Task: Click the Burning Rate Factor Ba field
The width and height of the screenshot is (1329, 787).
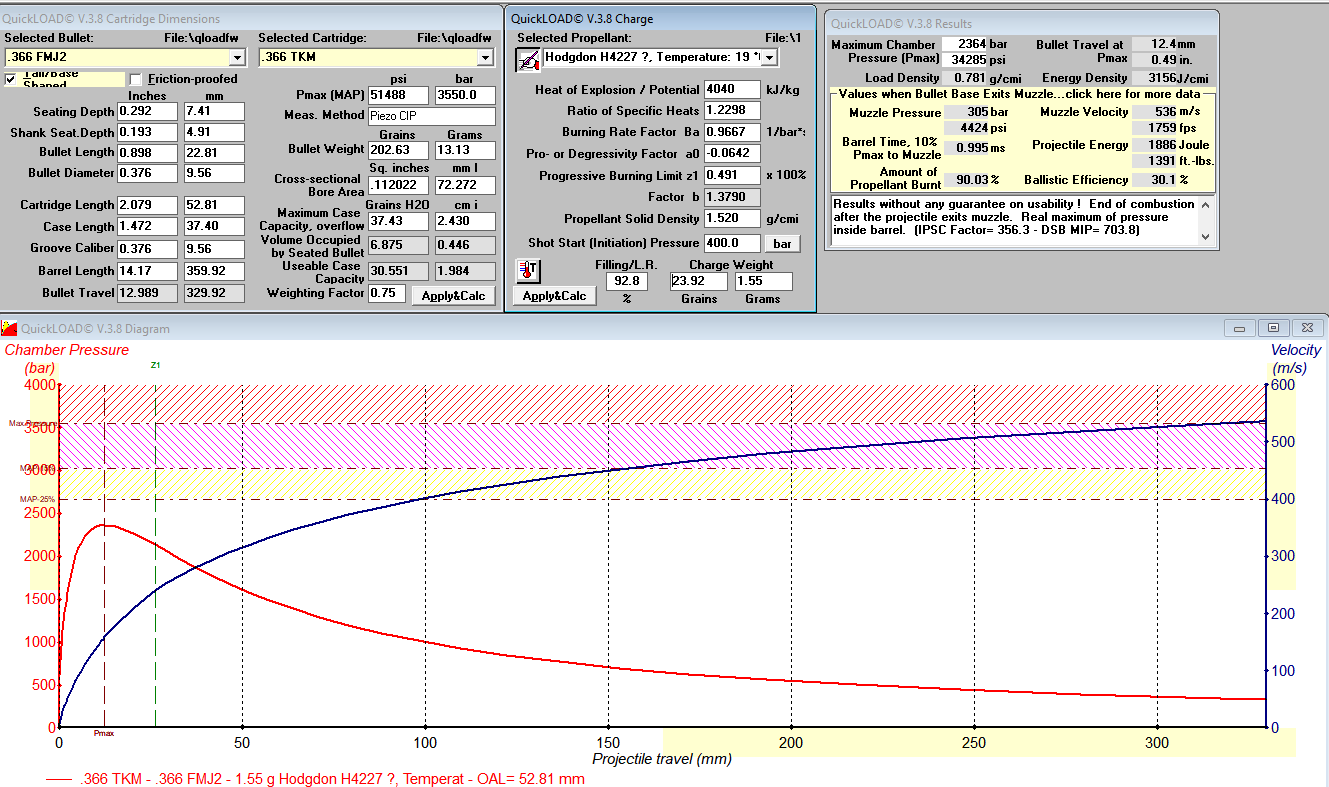Action: click(x=732, y=132)
